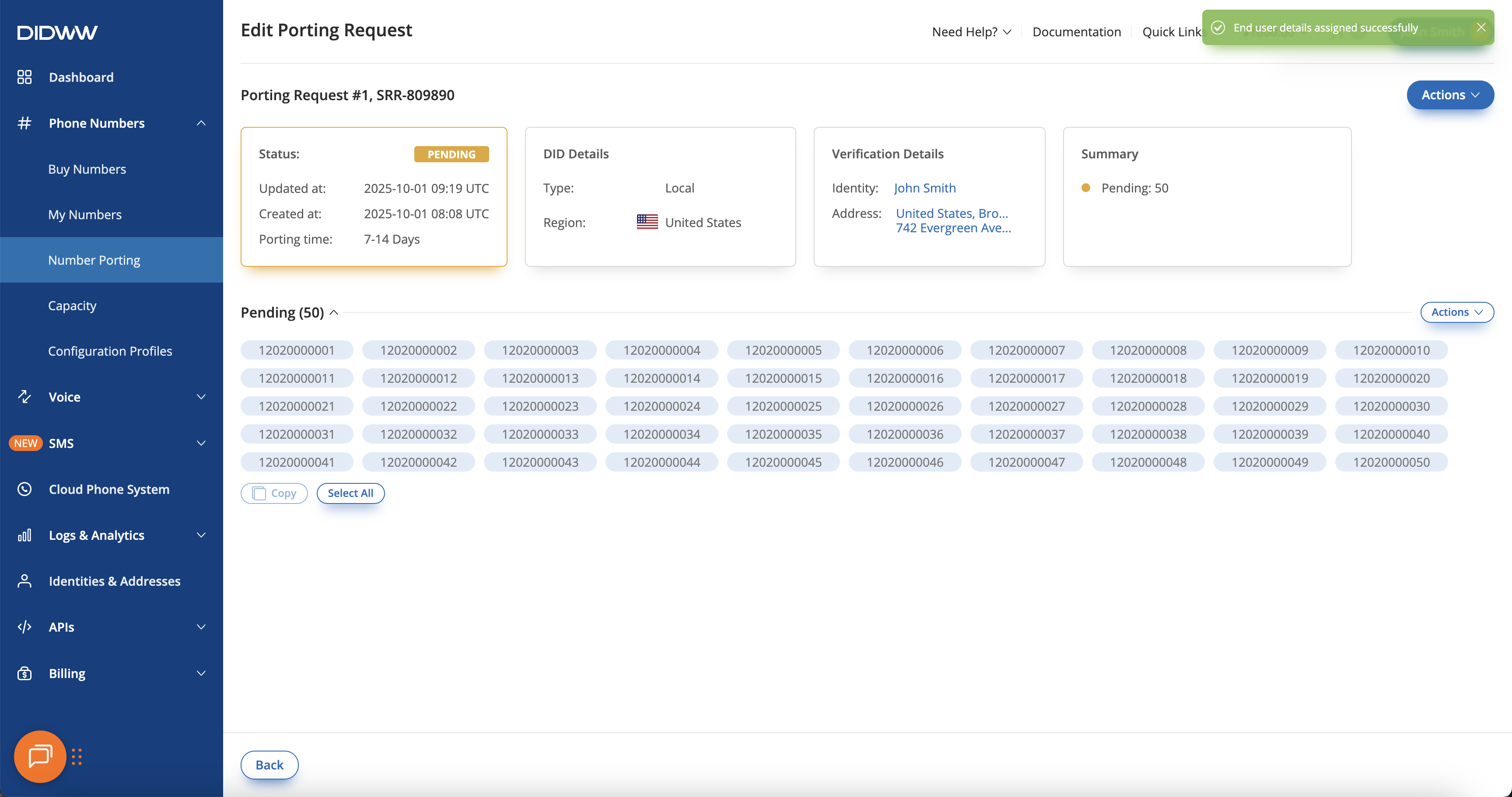Select number chip 12020000025
The image size is (1512, 797).
(783, 406)
